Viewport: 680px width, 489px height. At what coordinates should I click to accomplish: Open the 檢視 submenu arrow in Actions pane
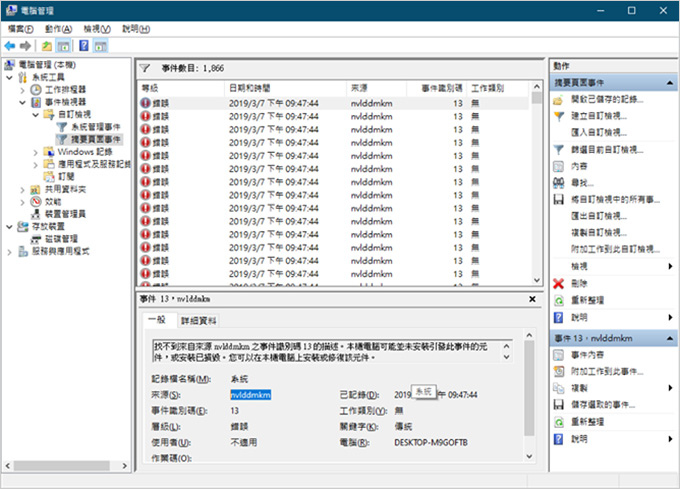pyautogui.click(x=670, y=266)
